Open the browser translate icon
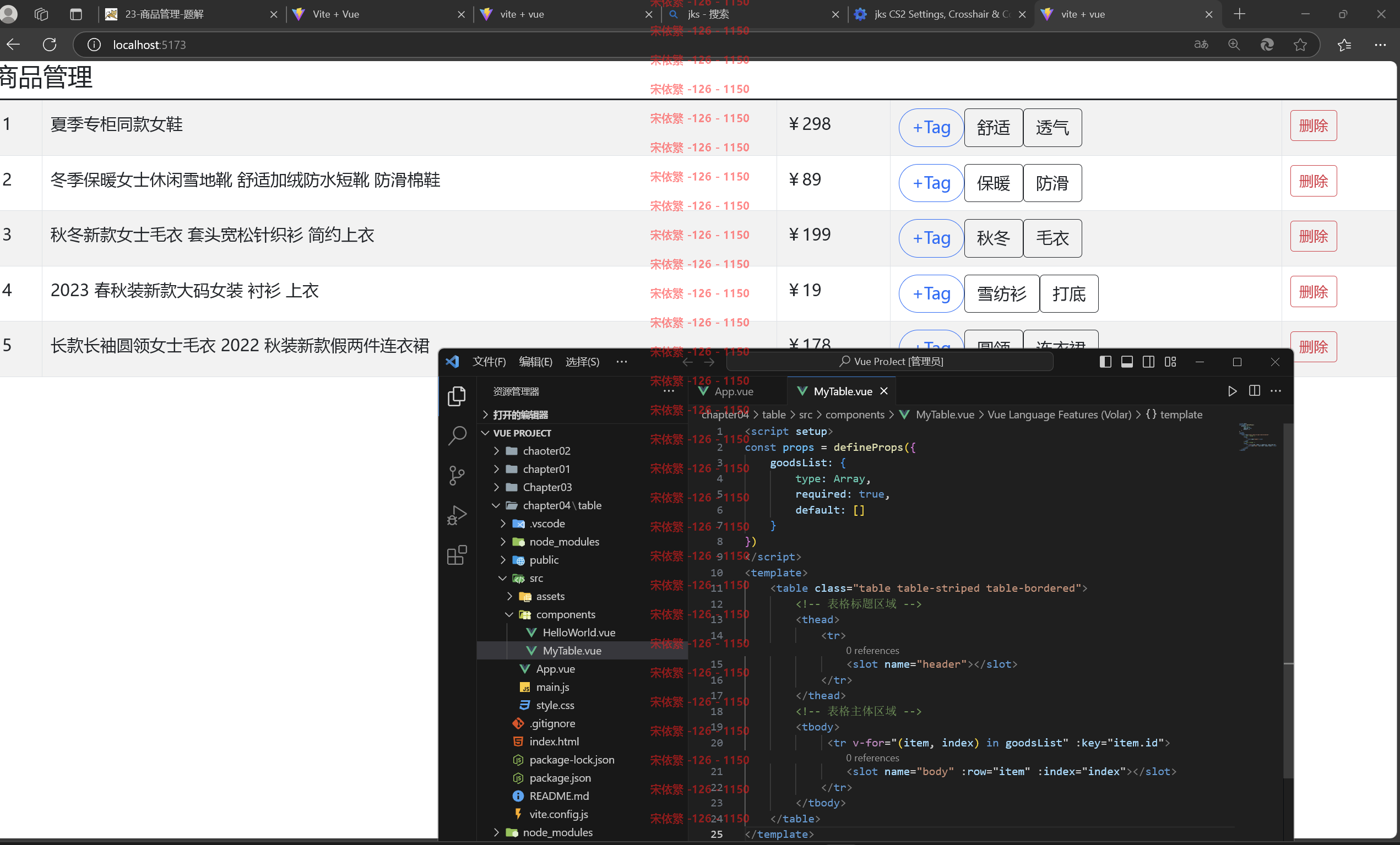The image size is (1400, 845). tap(1201, 44)
